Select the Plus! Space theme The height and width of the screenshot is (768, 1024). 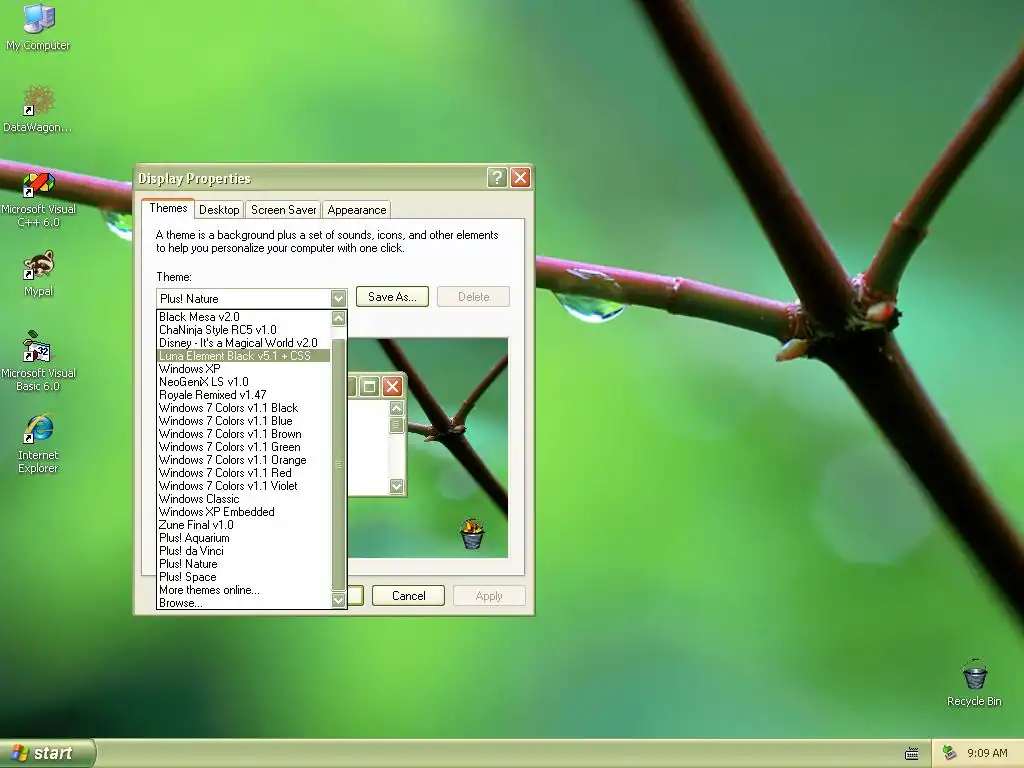coord(244,577)
